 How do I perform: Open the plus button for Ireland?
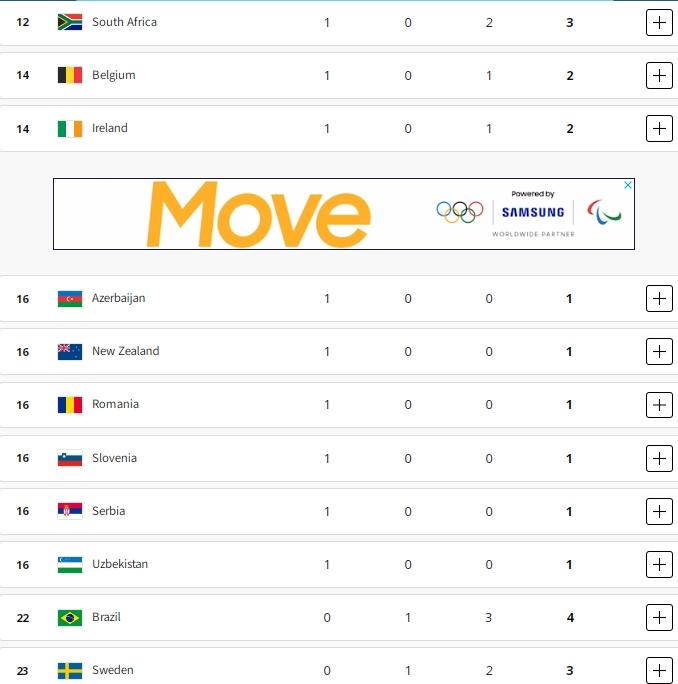[659, 128]
